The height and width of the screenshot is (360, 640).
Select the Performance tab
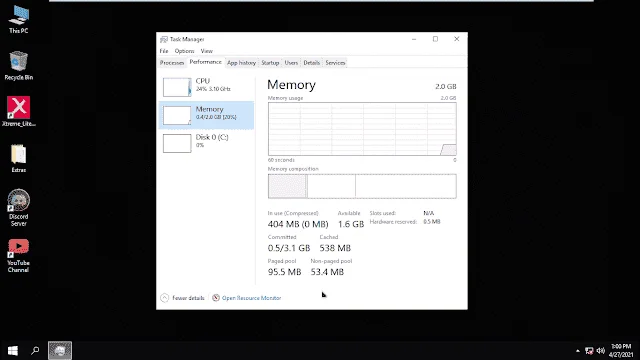[205, 62]
